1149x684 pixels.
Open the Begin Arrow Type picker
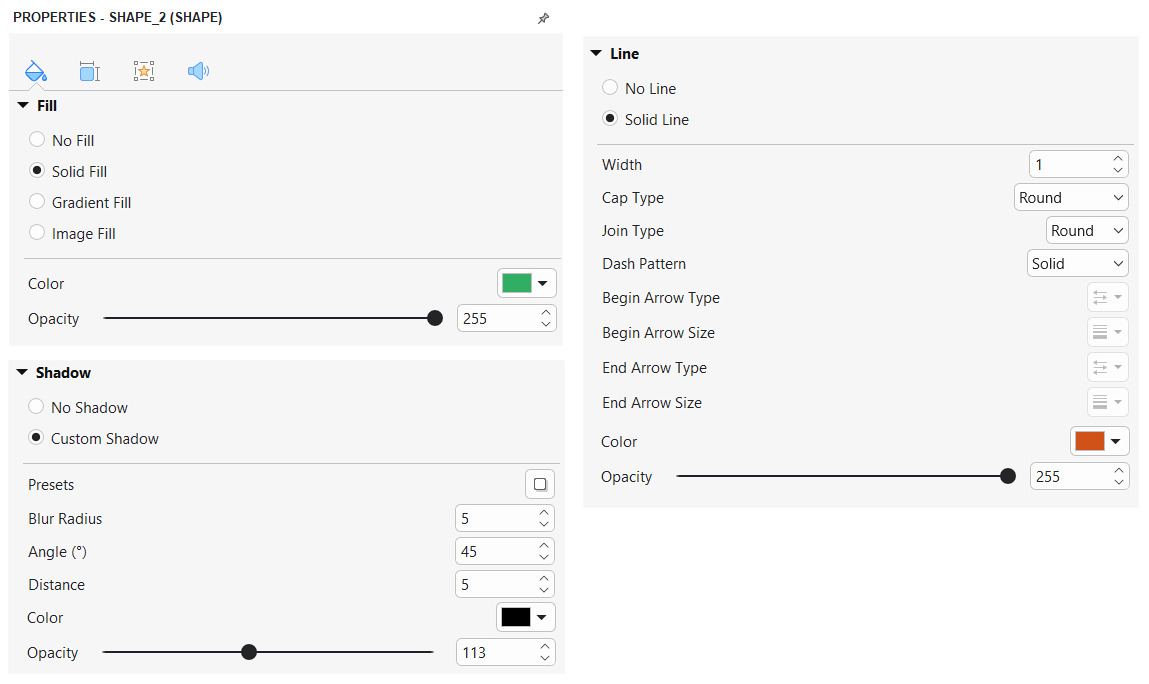coord(1107,297)
